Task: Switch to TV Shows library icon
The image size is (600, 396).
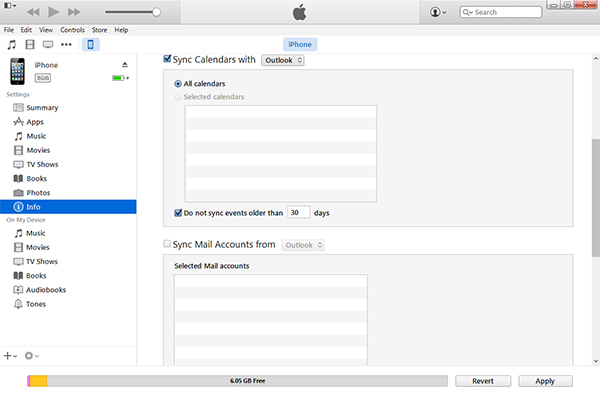Action: (48, 45)
